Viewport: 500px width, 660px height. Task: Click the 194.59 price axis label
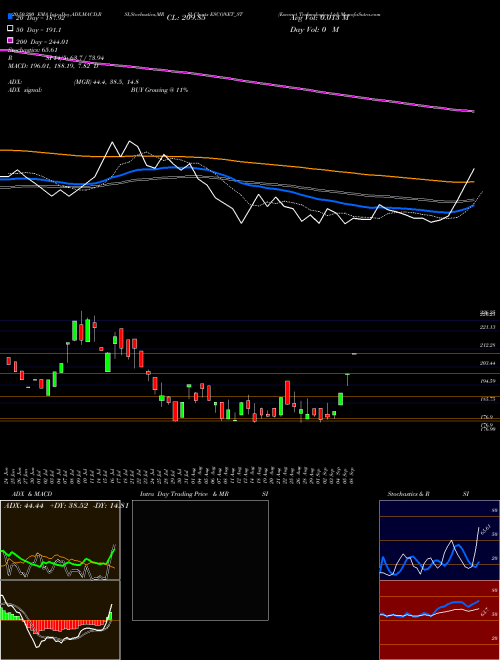[x=488, y=381]
